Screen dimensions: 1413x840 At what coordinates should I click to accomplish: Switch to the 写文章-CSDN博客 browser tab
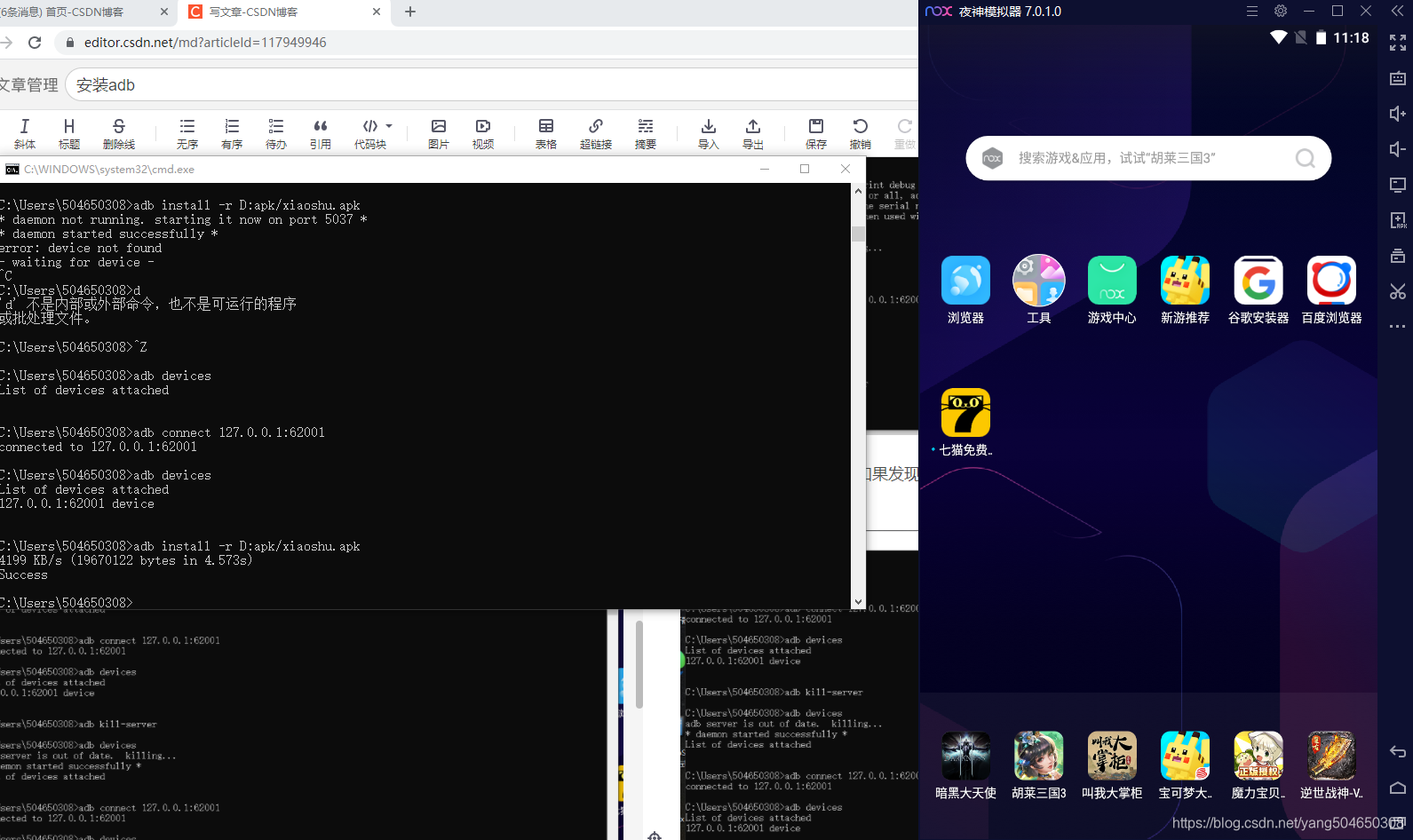284,12
